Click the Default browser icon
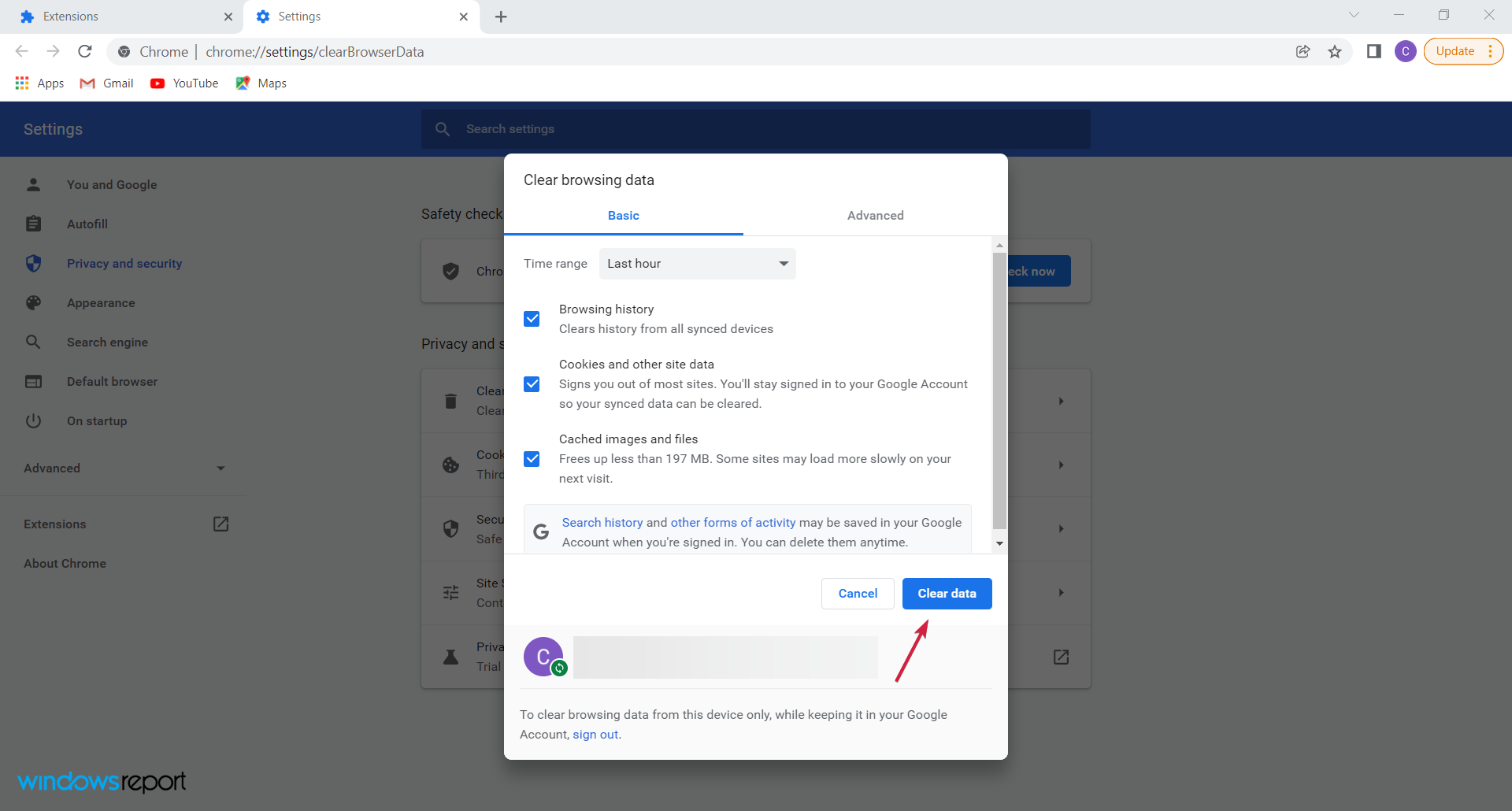The height and width of the screenshot is (811, 1512). coord(34,381)
